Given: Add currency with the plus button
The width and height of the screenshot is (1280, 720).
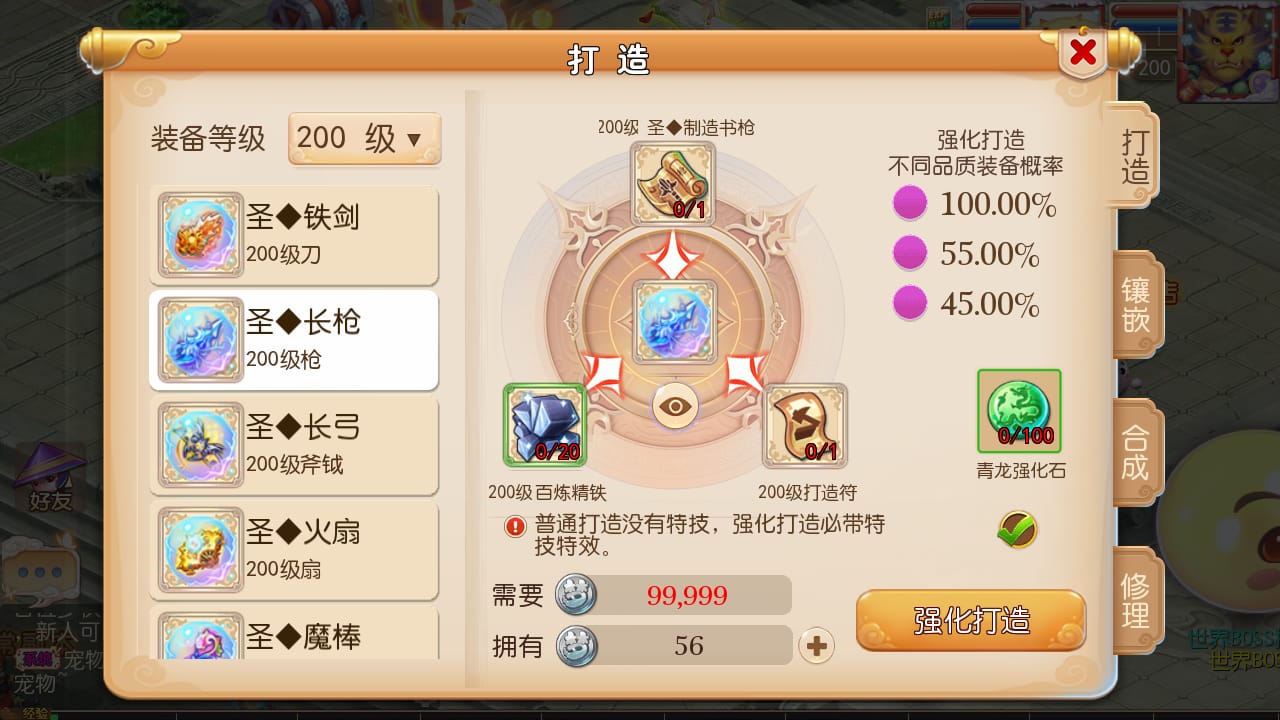Looking at the screenshot, I should pyautogui.click(x=816, y=647).
